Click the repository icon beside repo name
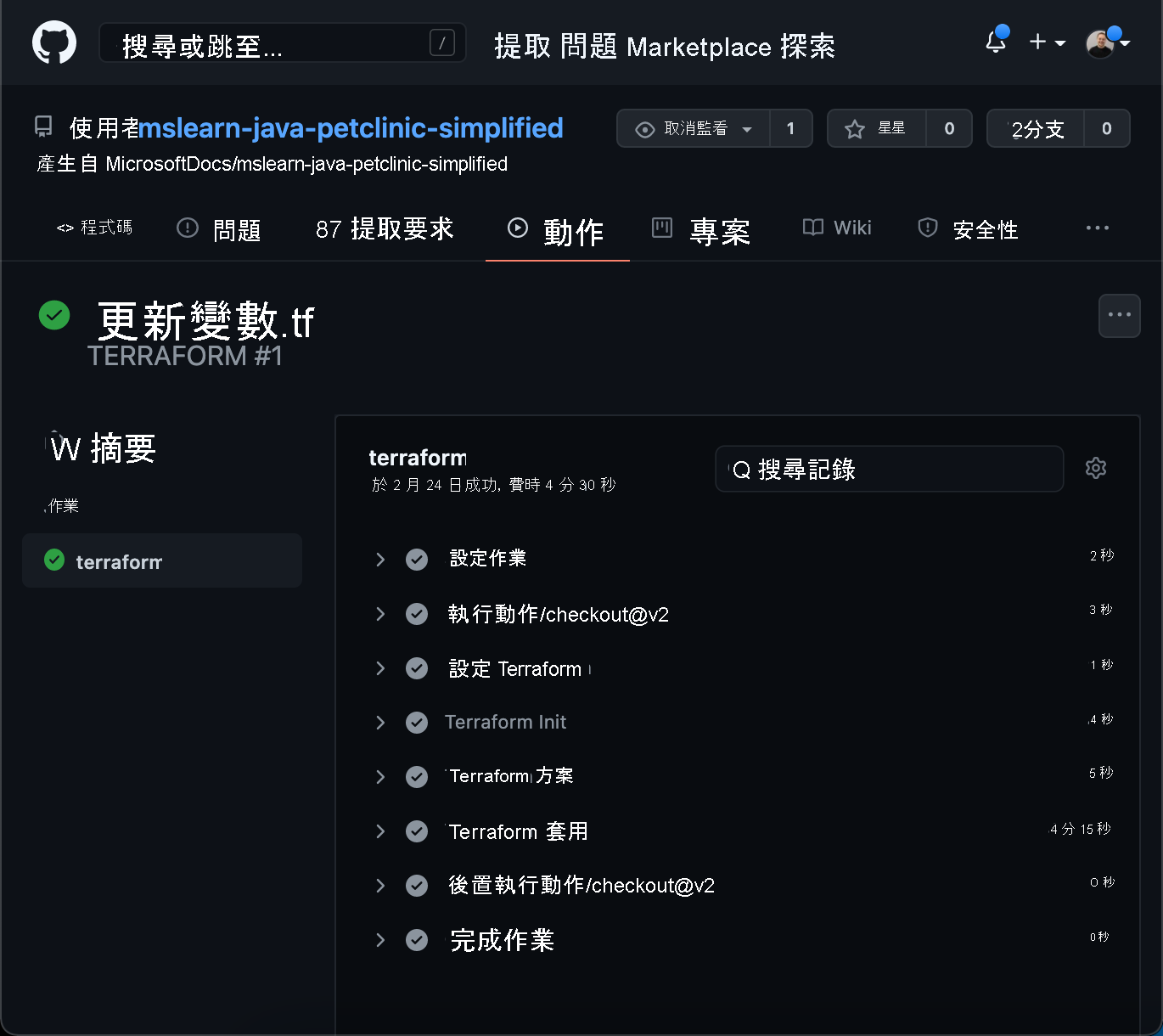The image size is (1163, 1036). (43, 127)
